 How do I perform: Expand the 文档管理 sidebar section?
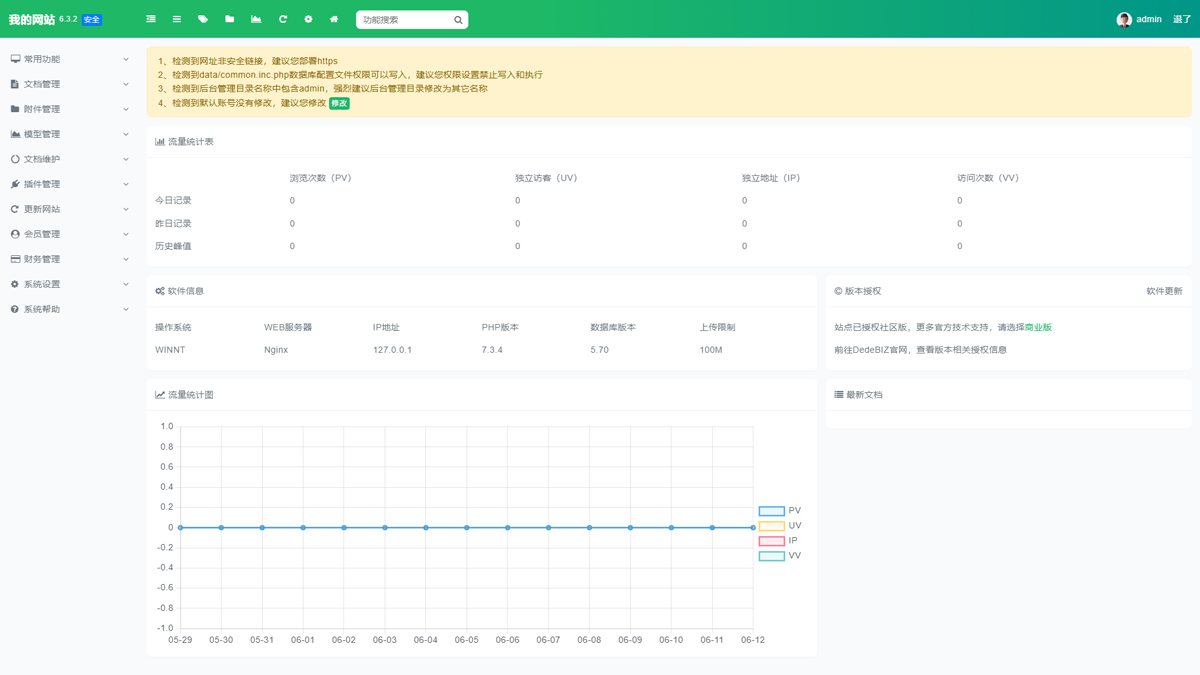pyautogui.click(x=70, y=84)
